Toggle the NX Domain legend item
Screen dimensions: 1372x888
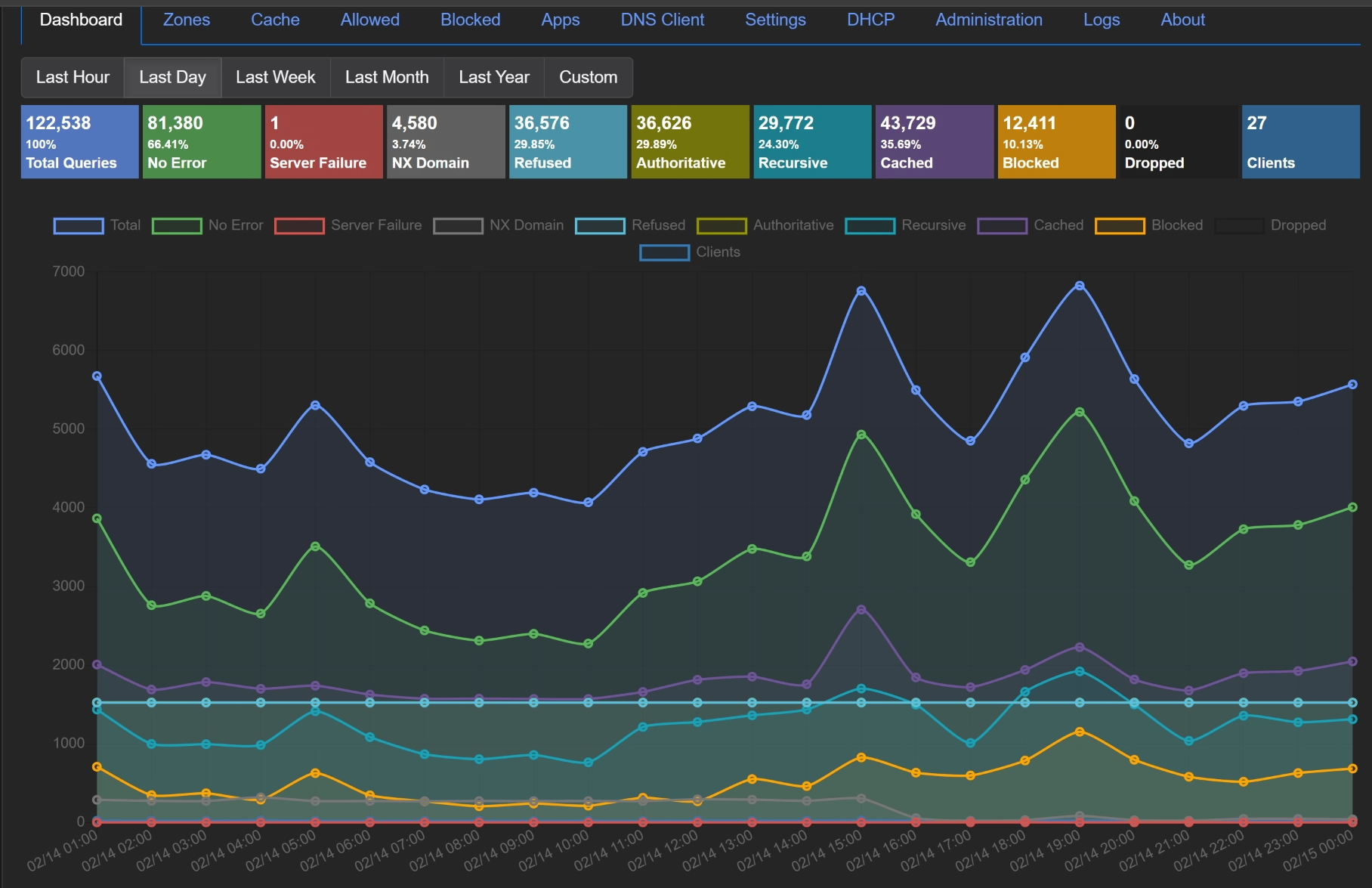[x=458, y=225]
